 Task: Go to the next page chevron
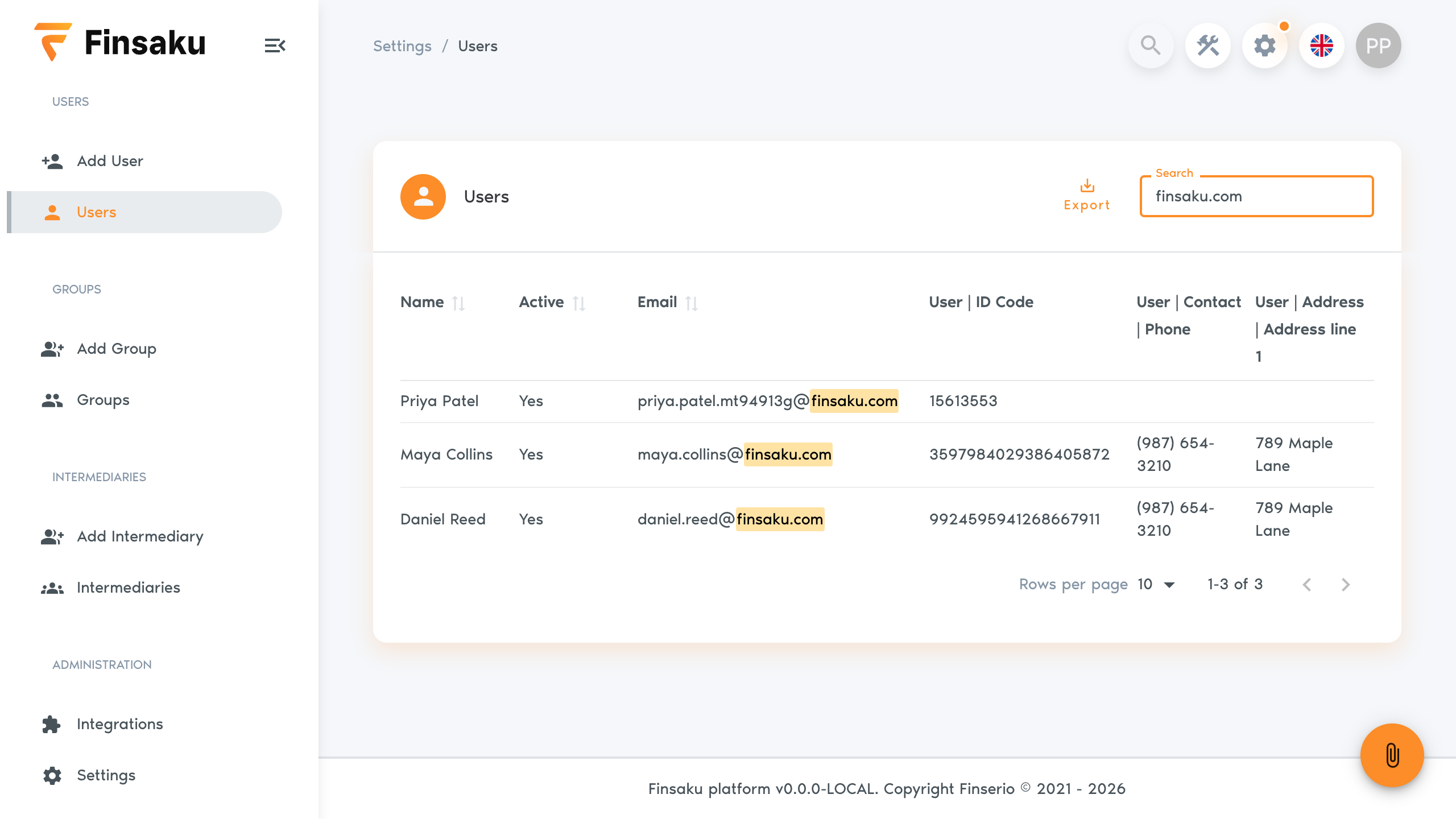pyautogui.click(x=1346, y=585)
